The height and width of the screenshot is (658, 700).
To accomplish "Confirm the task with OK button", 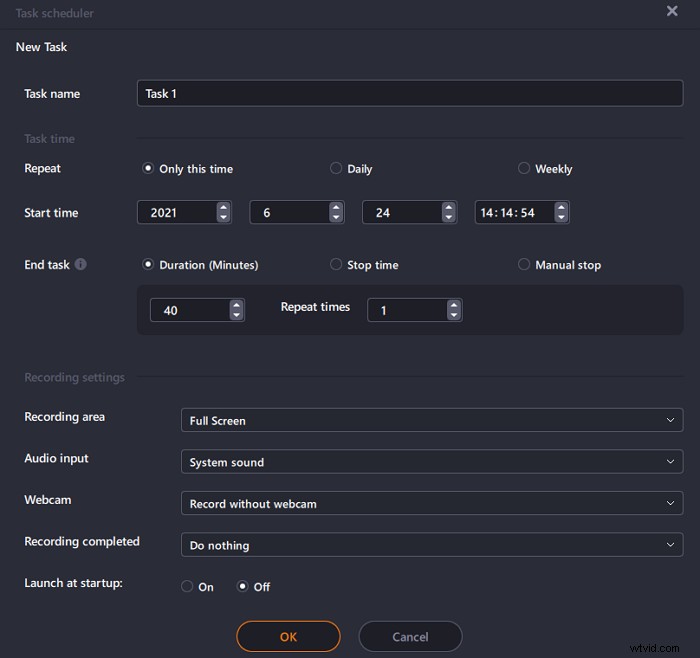I will point(288,636).
